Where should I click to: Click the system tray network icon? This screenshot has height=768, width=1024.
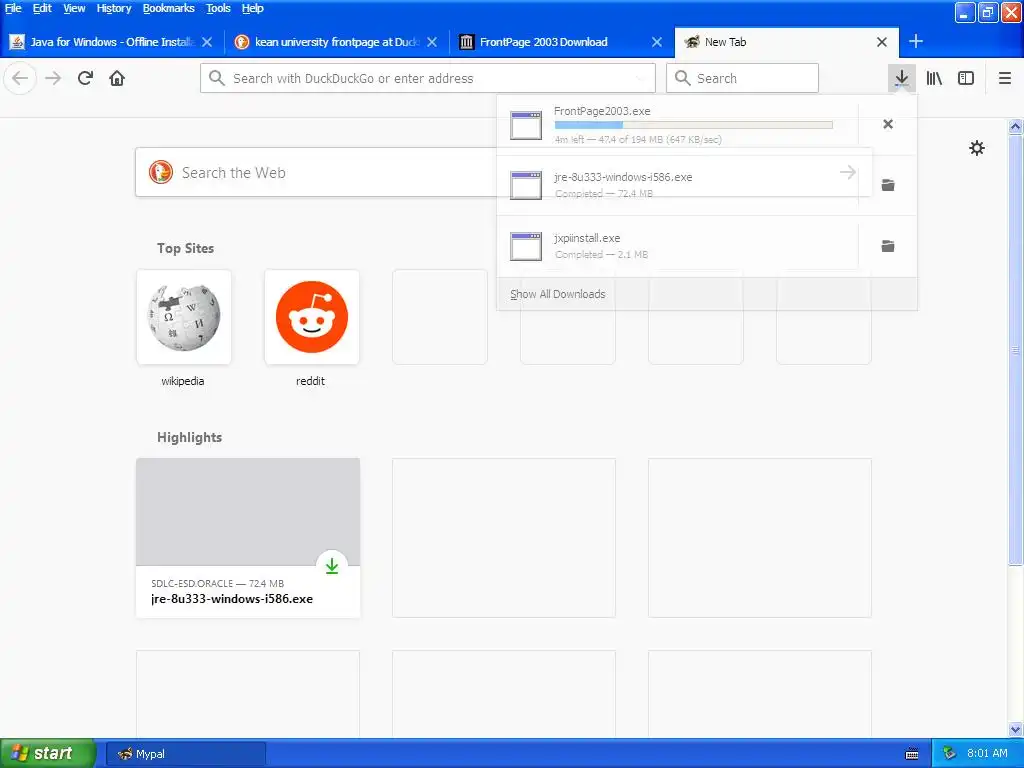coord(949,754)
